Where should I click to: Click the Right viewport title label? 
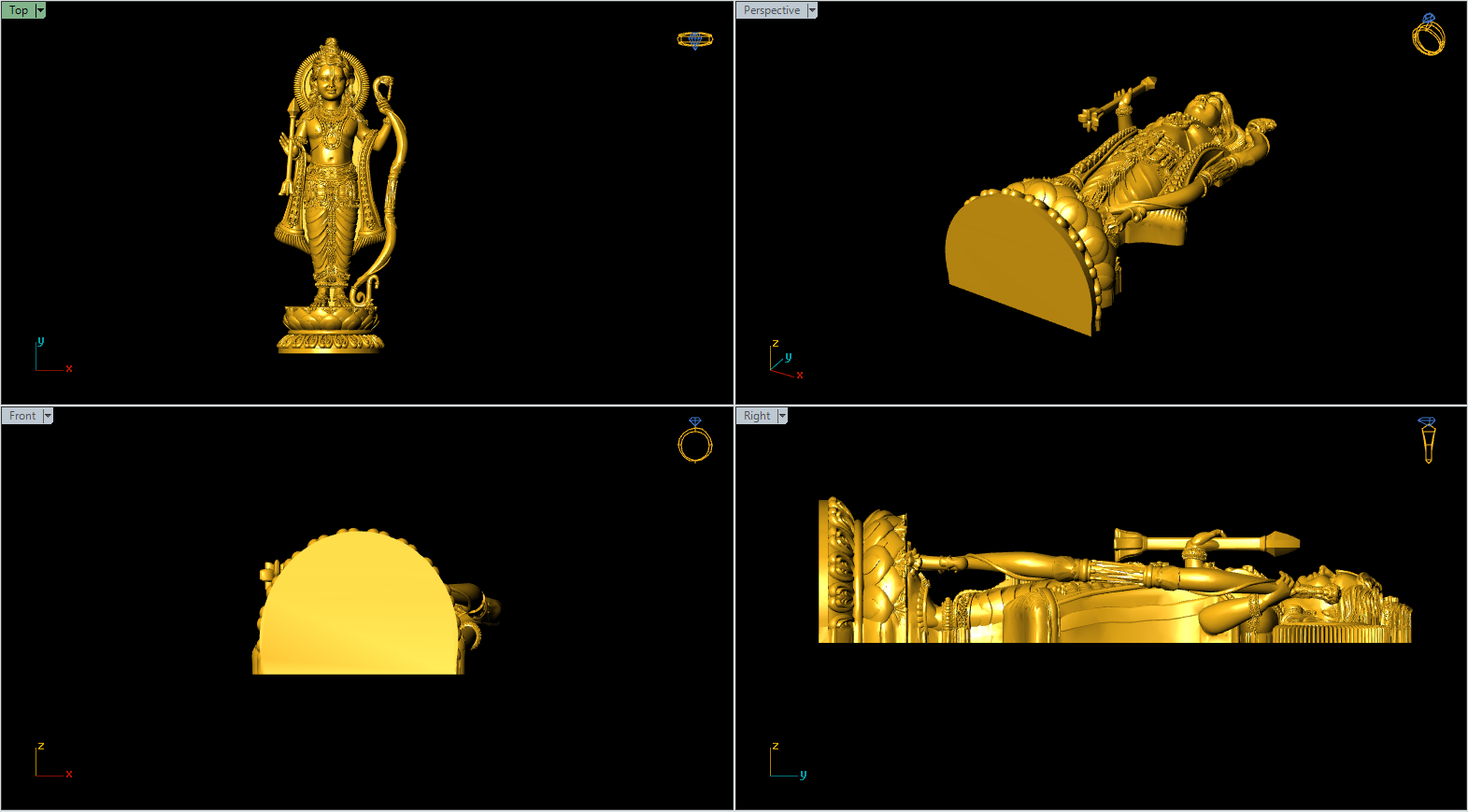(757, 416)
